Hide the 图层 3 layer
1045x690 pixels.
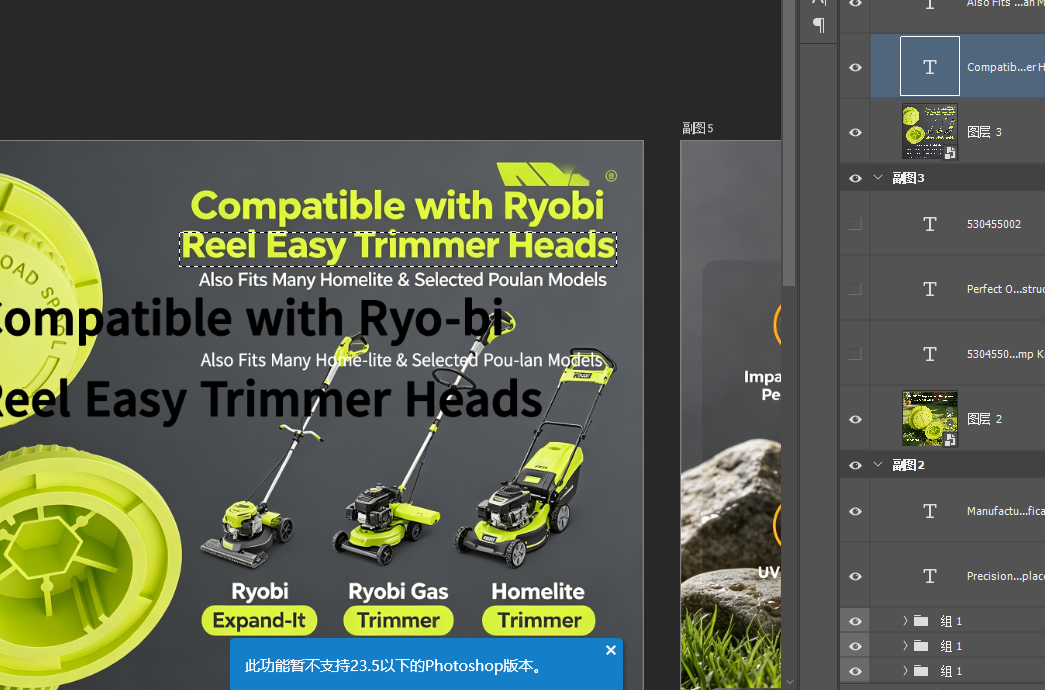click(x=855, y=132)
